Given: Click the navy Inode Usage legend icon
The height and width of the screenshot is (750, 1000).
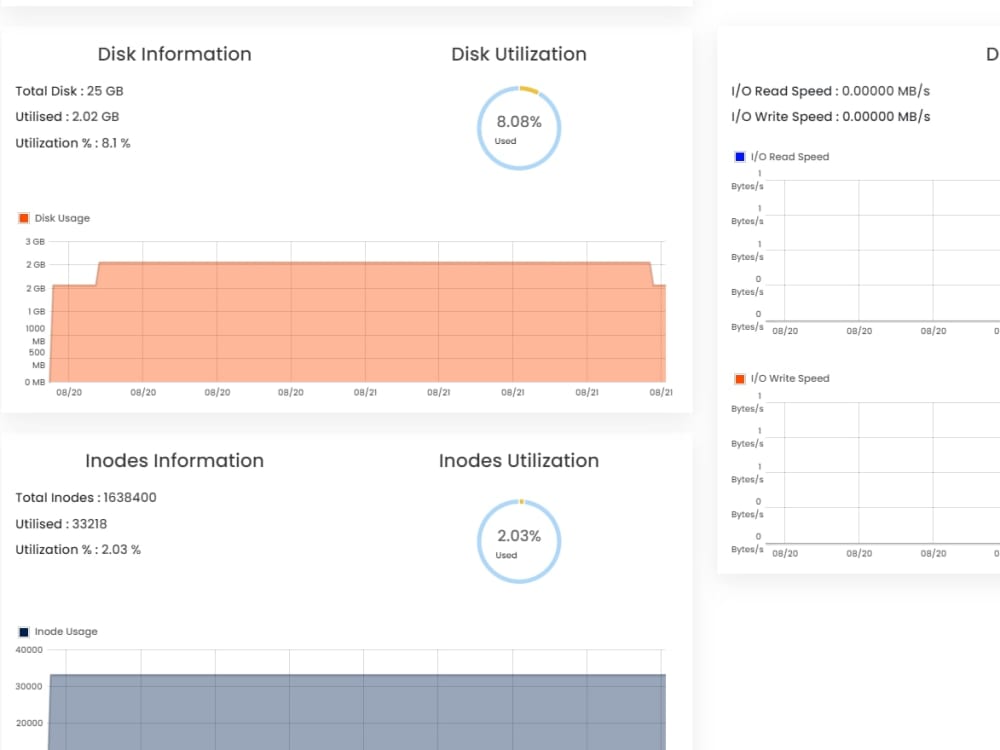Looking at the screenshot, I should click(x=22, y=631).
